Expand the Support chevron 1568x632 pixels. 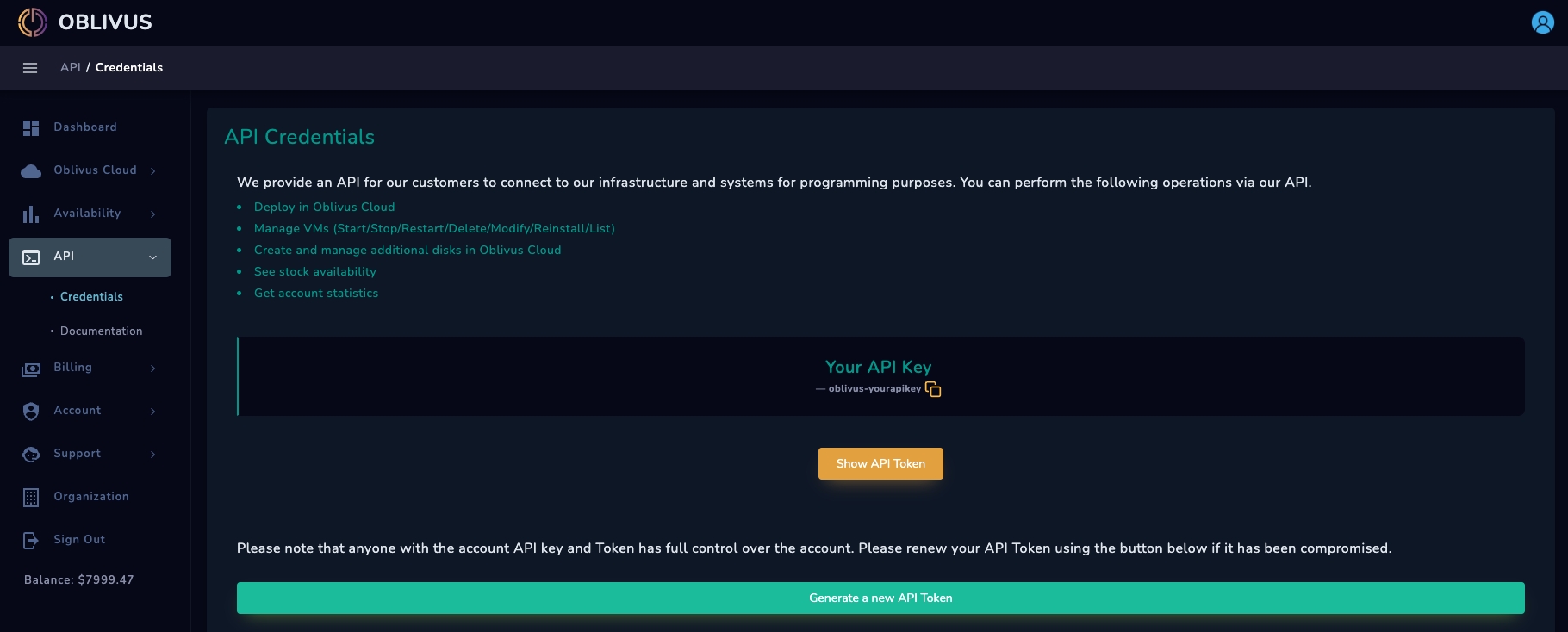153,455
